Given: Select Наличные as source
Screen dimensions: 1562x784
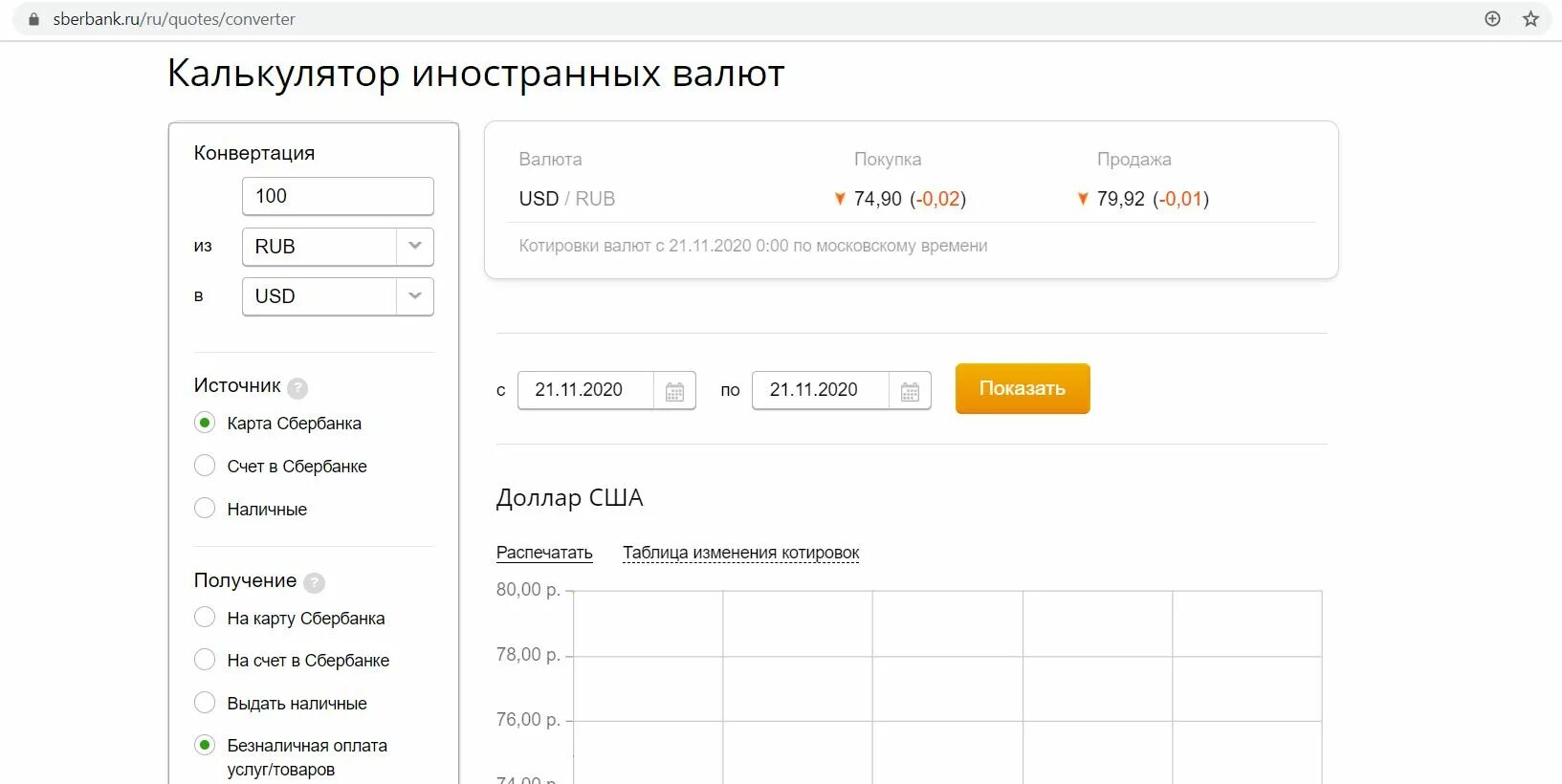Looking at the screenshot, I should click(x=205, y=509).
